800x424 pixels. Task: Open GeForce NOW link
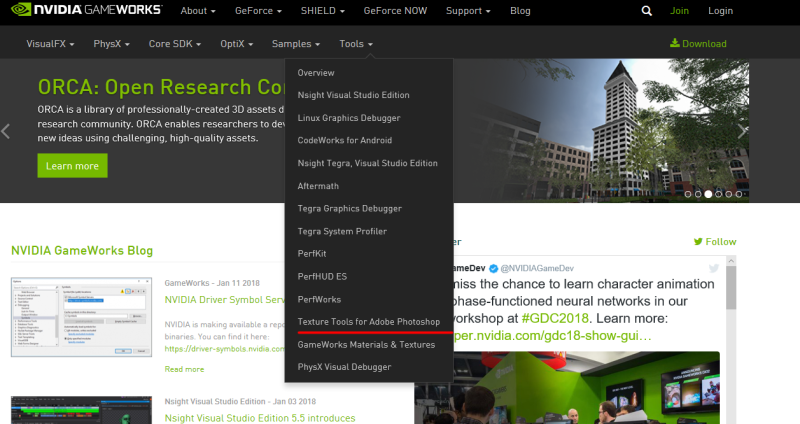click(x=395, y=11)
